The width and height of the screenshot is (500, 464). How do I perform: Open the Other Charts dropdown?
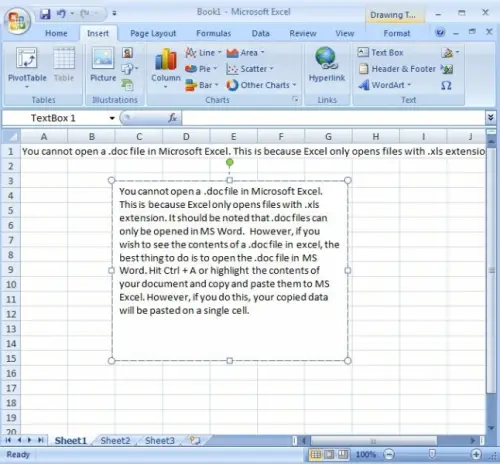[x=261, y=85]
